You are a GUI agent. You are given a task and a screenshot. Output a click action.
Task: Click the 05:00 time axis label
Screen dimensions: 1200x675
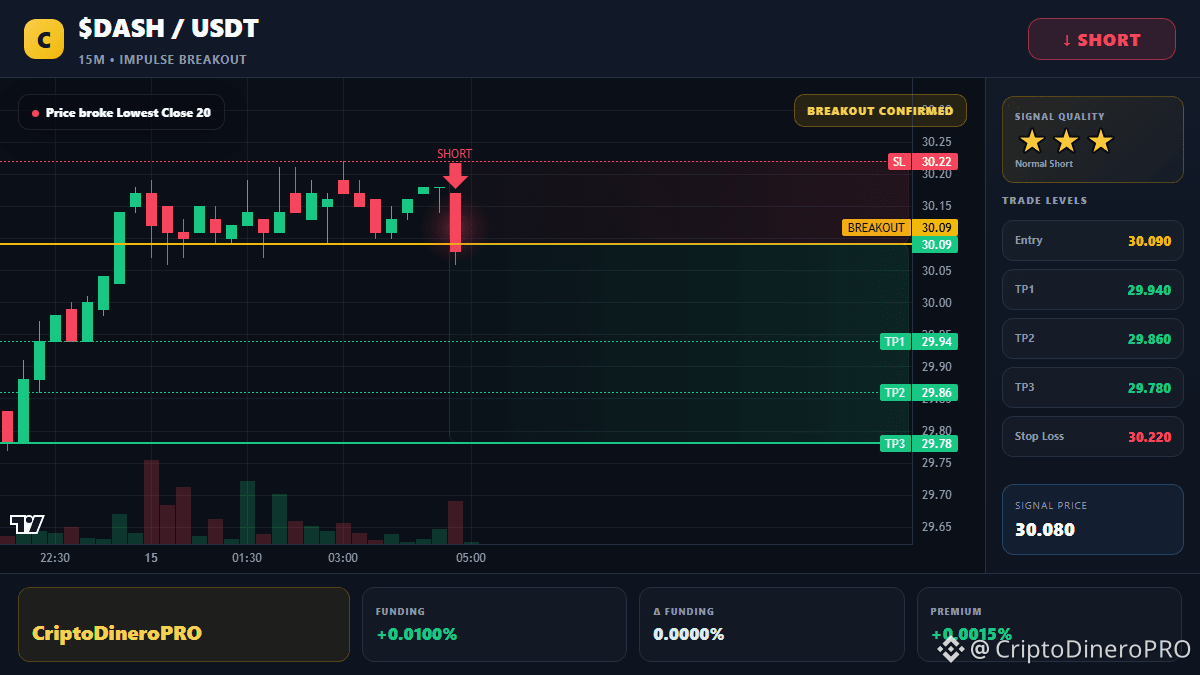tap(471, 558)
